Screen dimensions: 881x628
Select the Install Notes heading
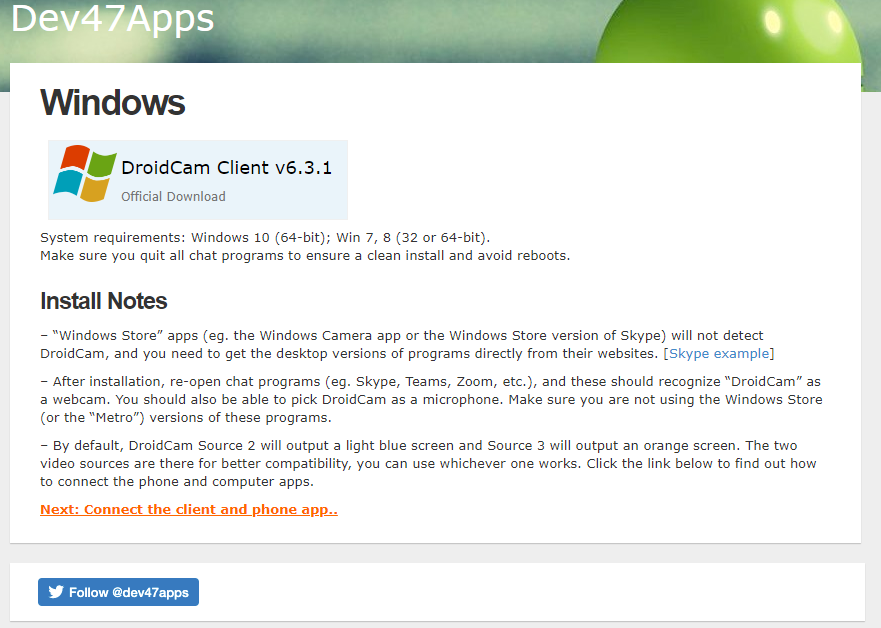[x=103, y=301]
